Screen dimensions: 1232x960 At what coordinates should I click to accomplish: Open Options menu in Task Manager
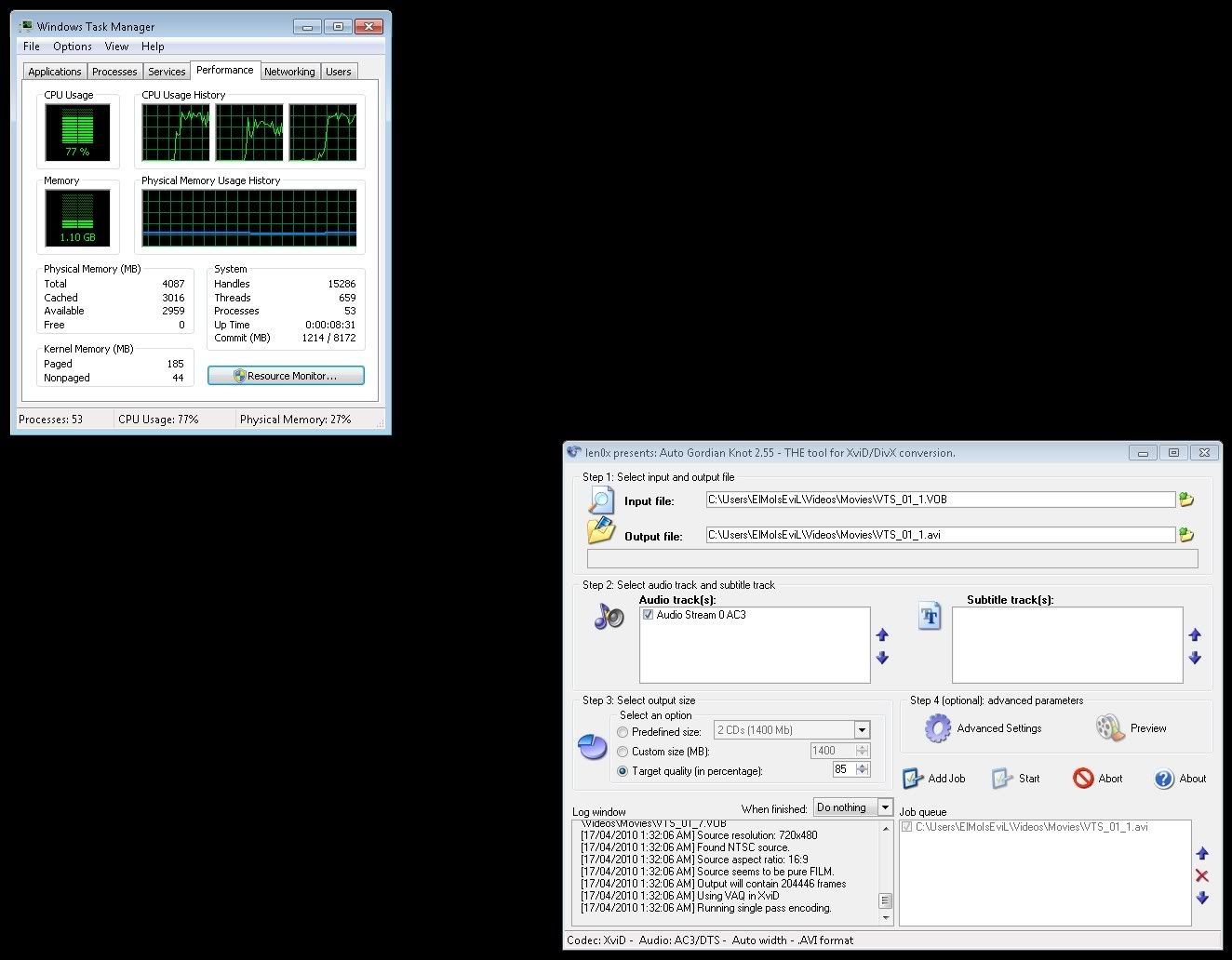pyautogui.click(x=73, y=47)
